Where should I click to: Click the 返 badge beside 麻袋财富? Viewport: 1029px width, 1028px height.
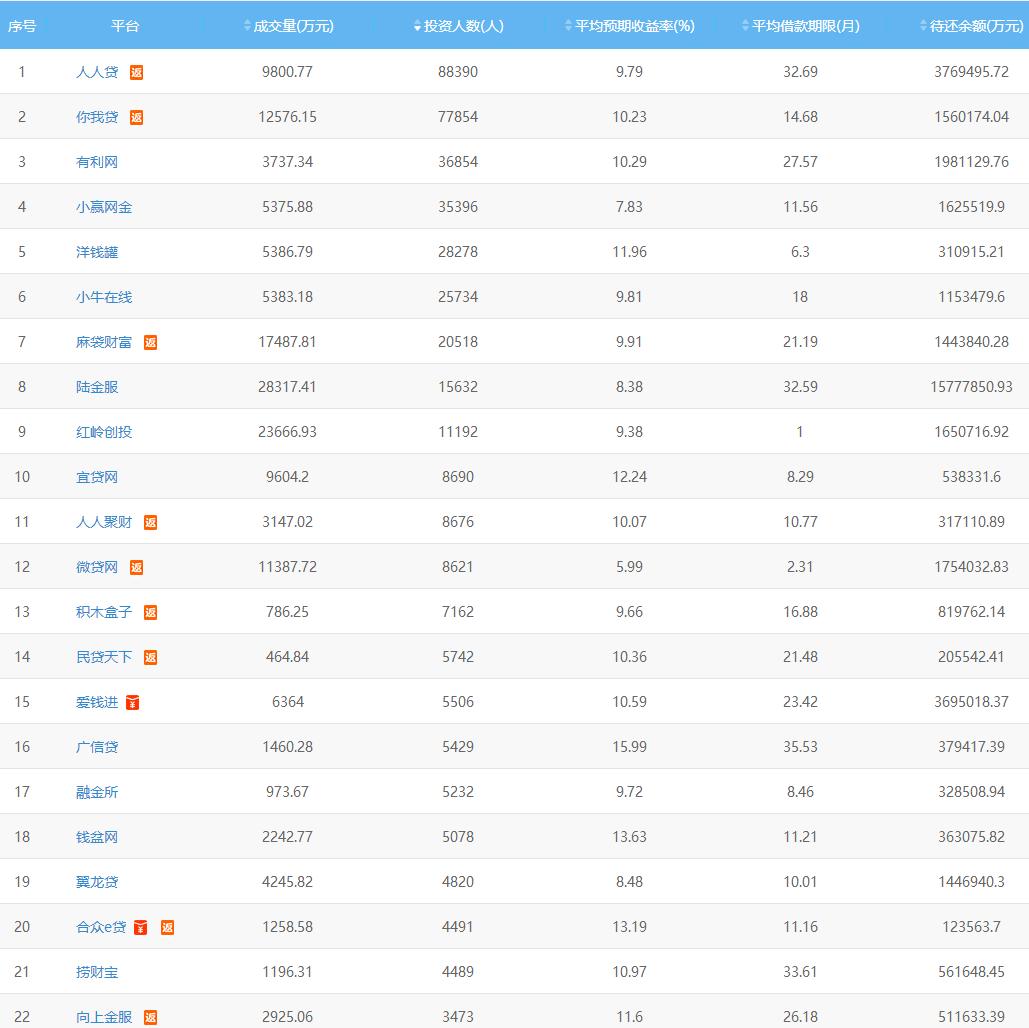(x=150, y=342)
